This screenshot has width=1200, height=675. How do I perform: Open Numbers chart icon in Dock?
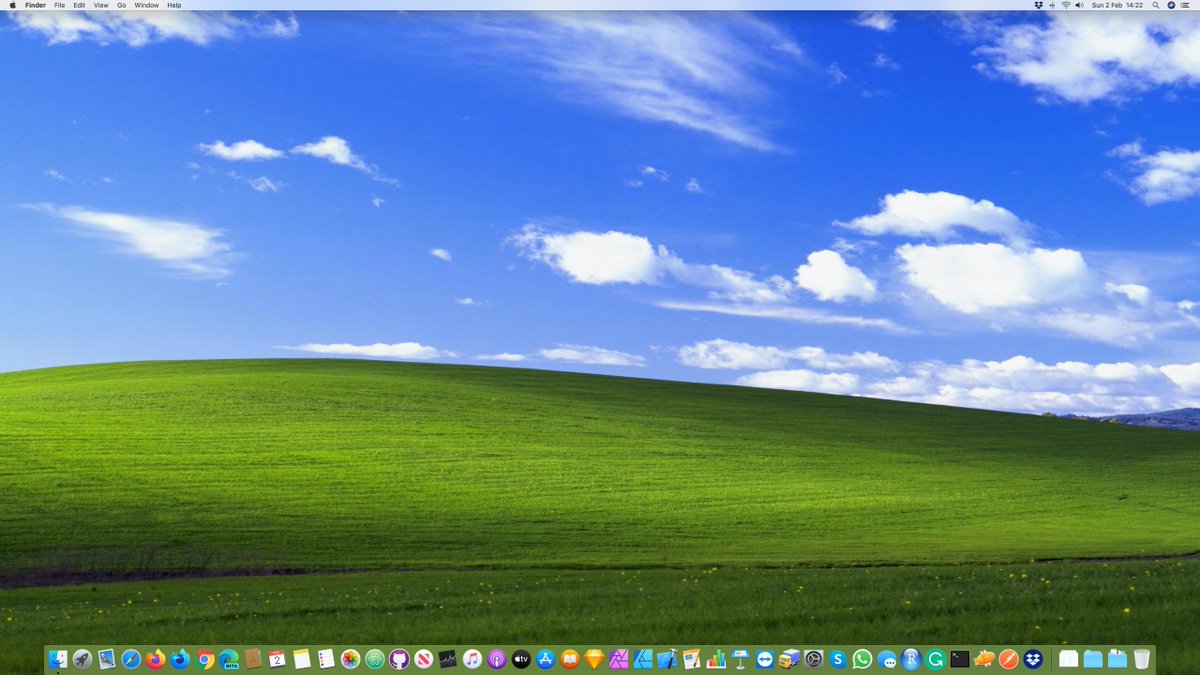pyautogui.click(x=716, y=659)
